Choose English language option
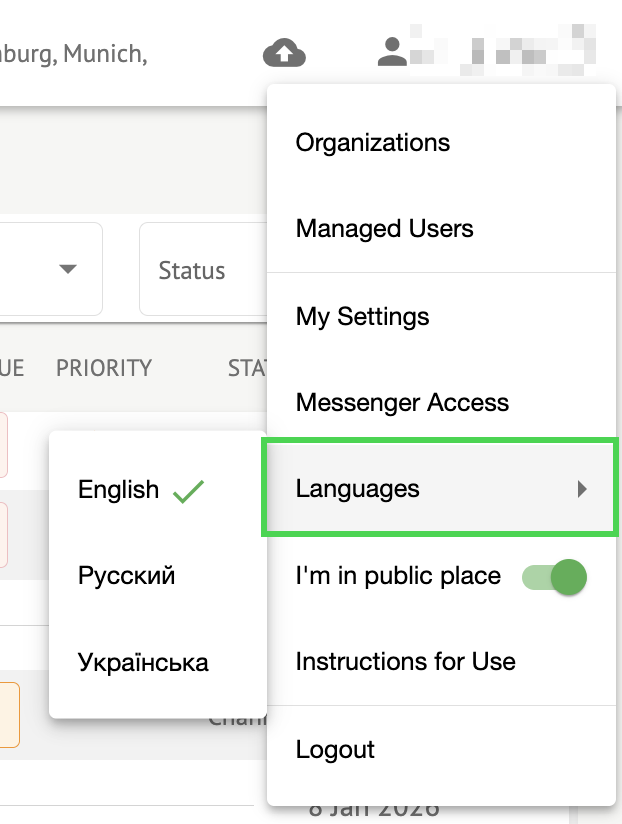622x824 pixels. [119, 490]
